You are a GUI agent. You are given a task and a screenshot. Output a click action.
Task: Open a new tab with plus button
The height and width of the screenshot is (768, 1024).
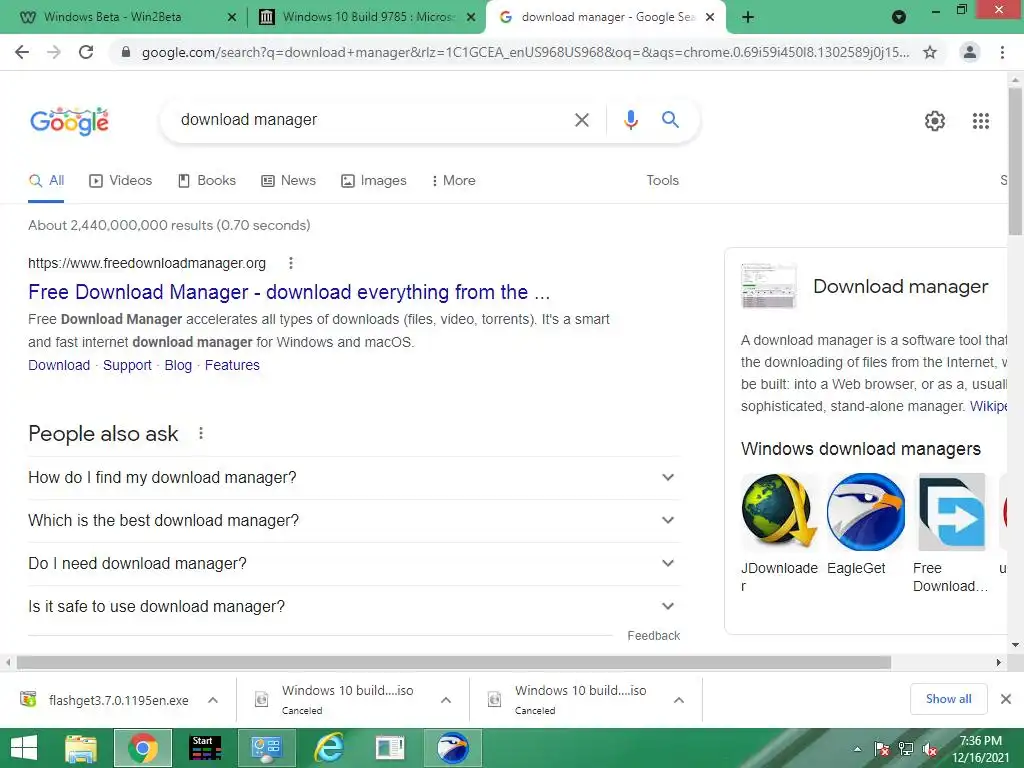pos(748,17)
